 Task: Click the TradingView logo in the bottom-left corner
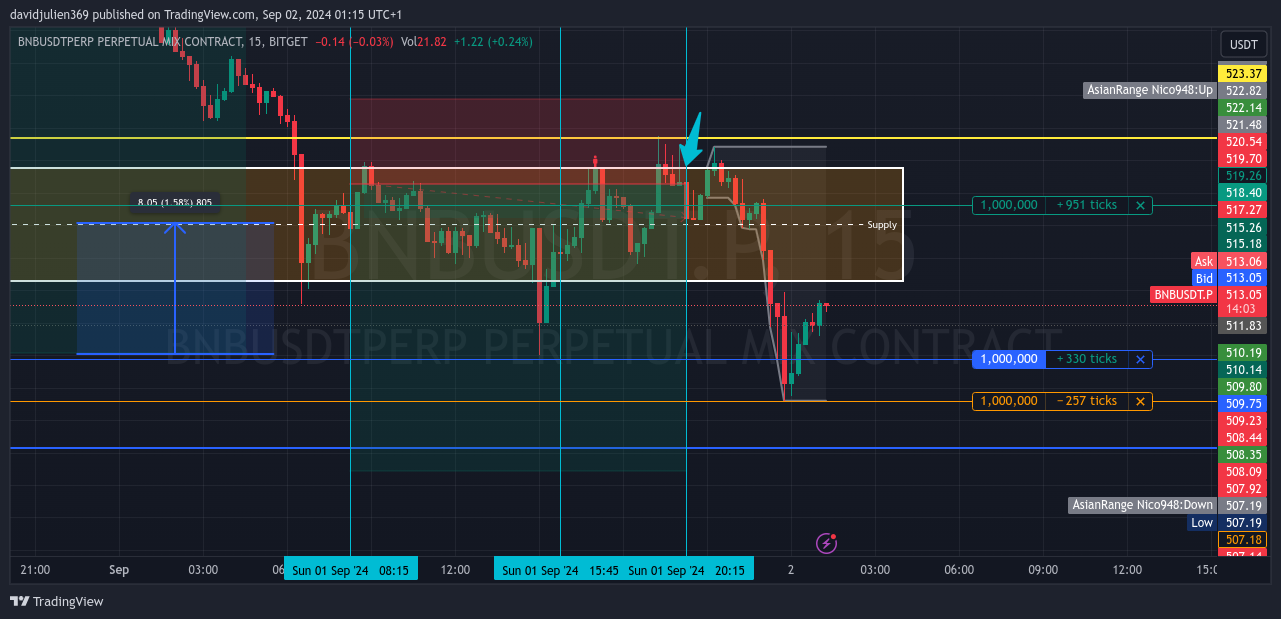click(57, 601)
